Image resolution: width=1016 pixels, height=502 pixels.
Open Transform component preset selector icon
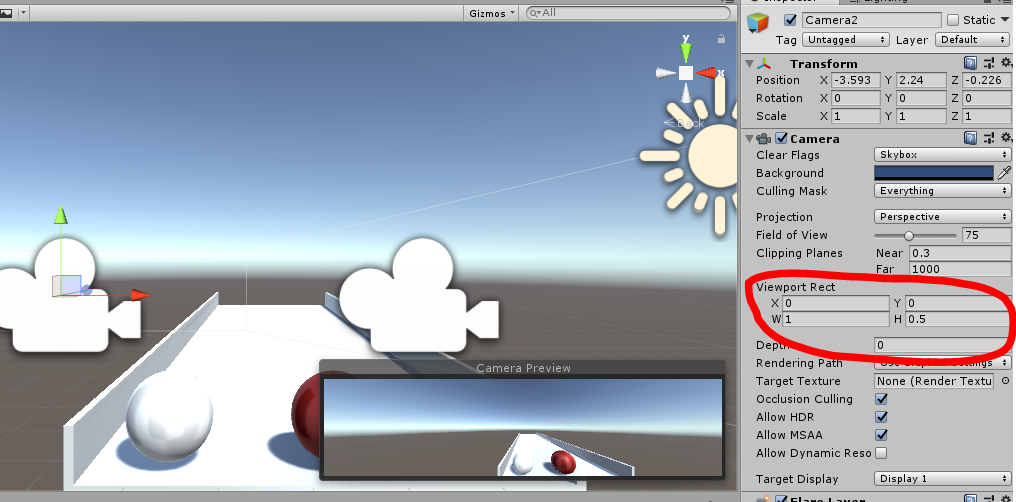pos(989,63)
